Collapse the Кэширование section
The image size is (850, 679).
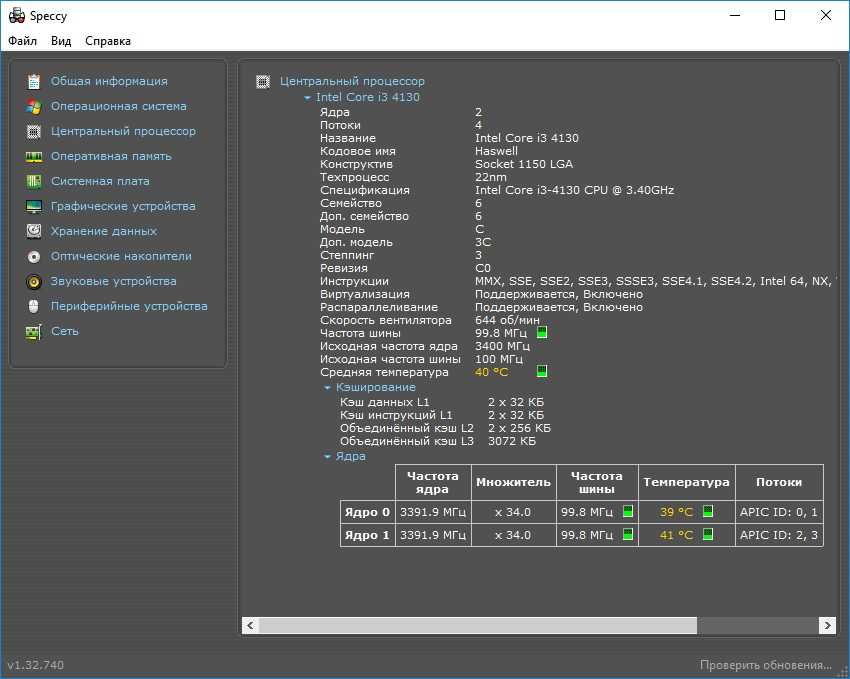[x=327, y=387]
